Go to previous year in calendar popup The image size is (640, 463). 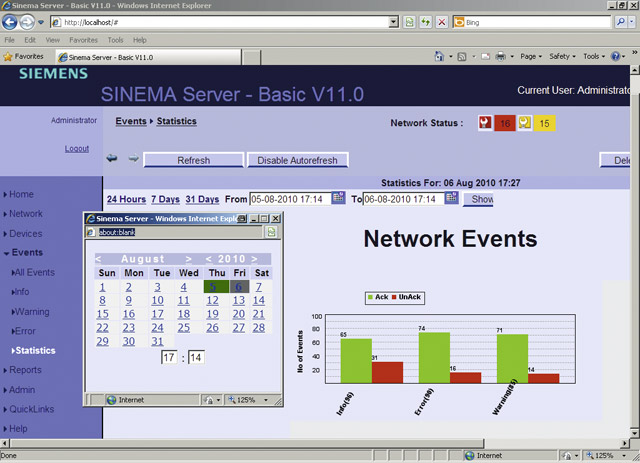pyautogui.click(x=209, y=259)
